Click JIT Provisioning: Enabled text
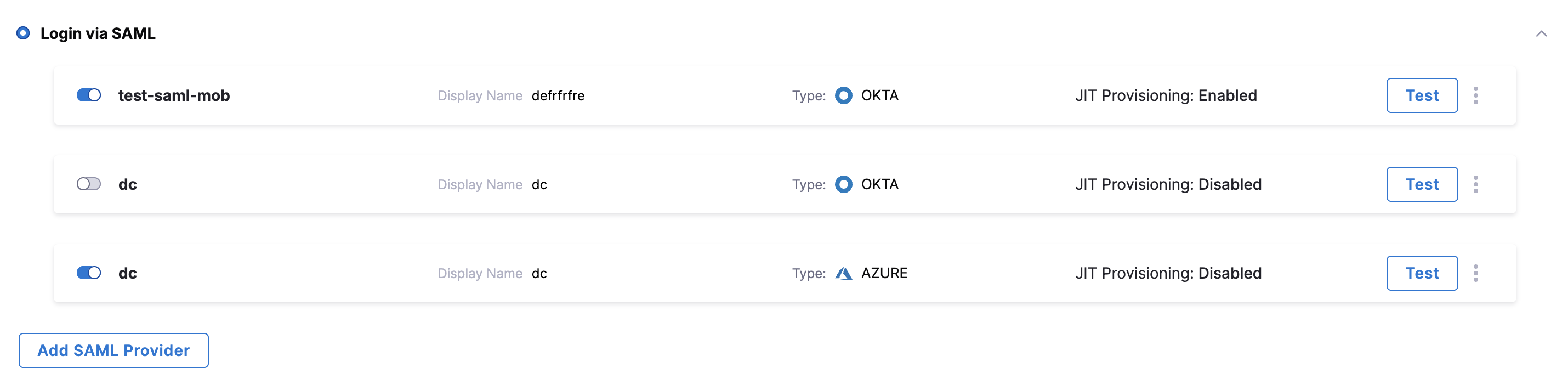Image resolution: width=1568 pixels, height=379 pixels. coord(1166,95)
